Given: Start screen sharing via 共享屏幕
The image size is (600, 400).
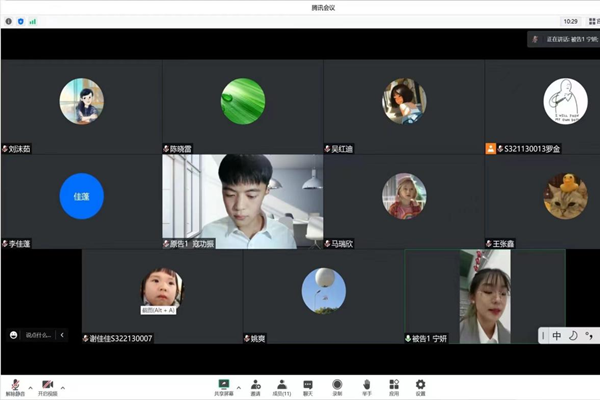Looking at the screenshot, I should pos(225,386).
